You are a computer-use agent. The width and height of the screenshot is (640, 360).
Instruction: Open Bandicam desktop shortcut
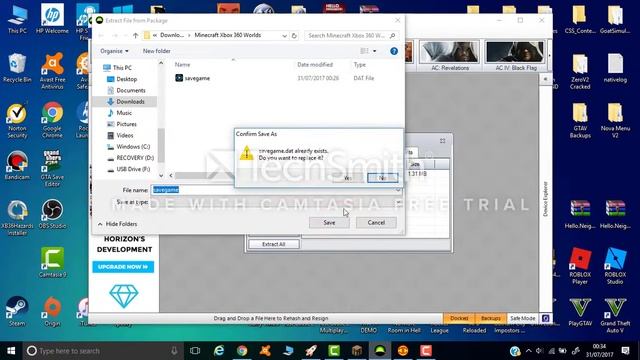[x=17, y=165]
